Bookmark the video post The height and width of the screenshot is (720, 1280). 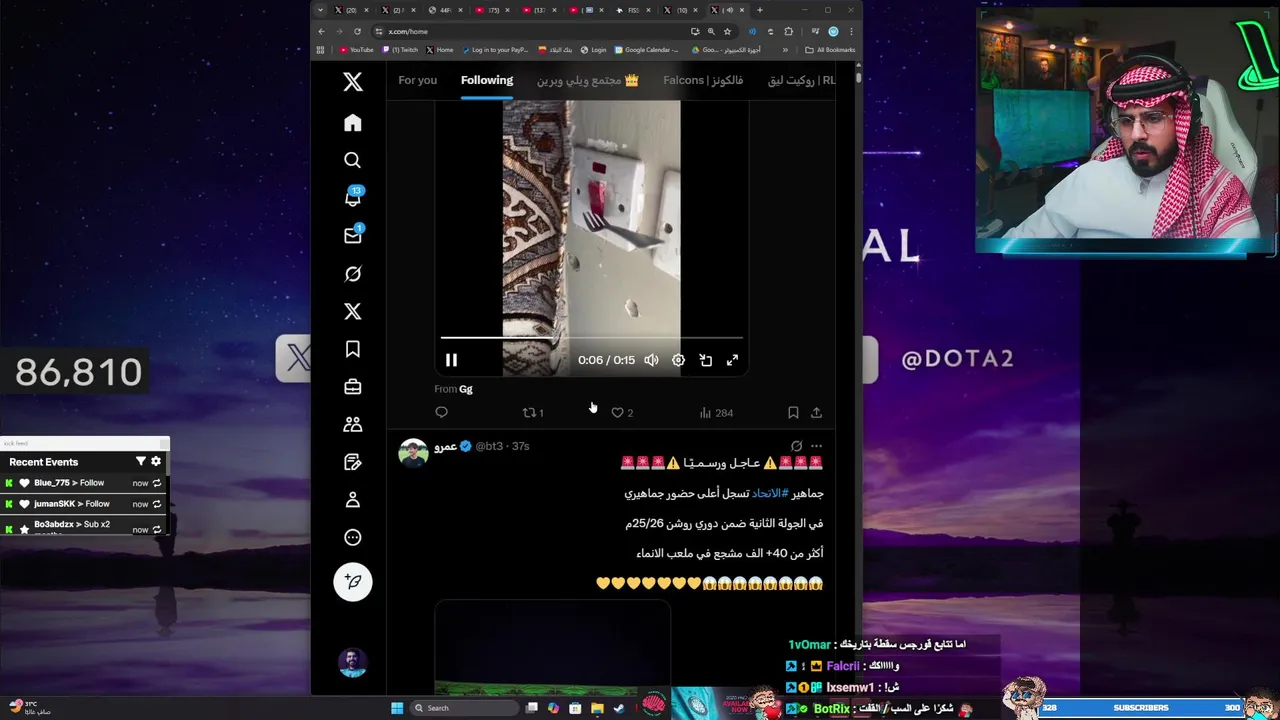[x=793, y=412]
